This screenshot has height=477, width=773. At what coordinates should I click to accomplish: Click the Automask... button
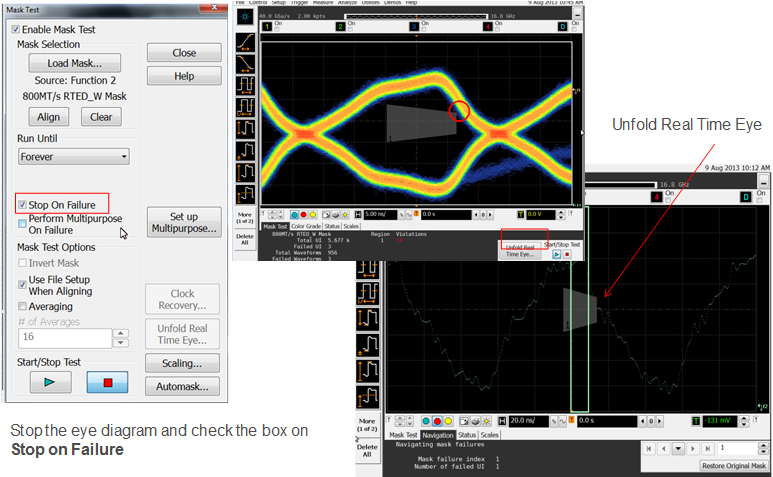coord(184,386)
